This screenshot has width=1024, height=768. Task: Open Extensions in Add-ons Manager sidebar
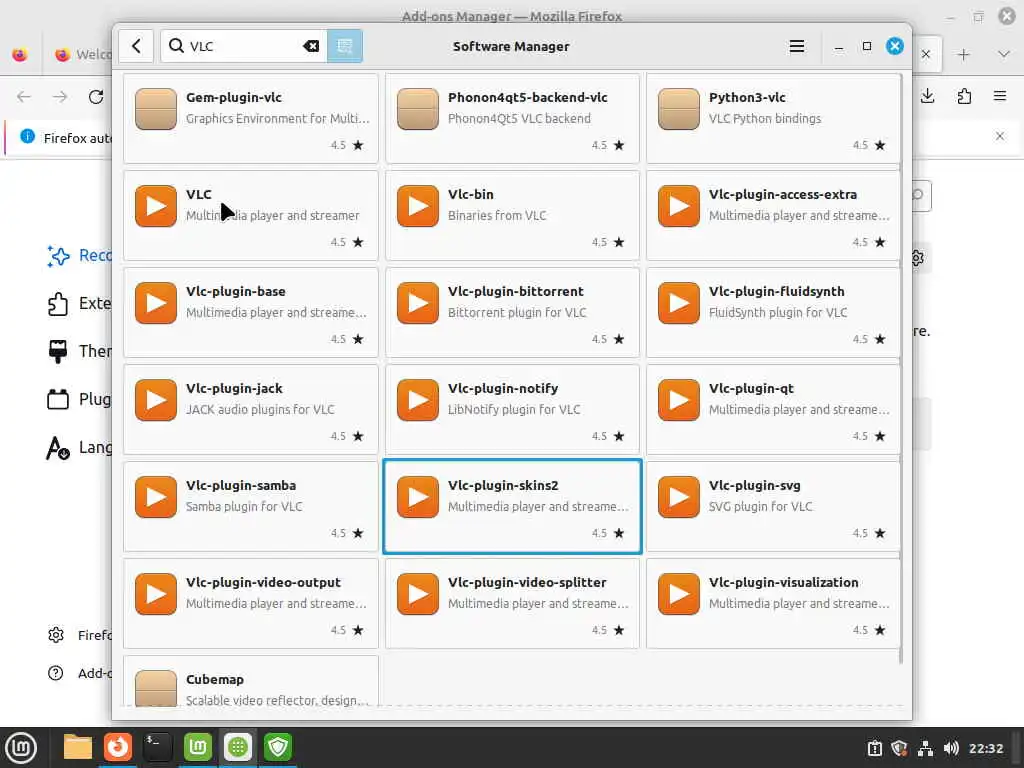[x=79, y=304]
